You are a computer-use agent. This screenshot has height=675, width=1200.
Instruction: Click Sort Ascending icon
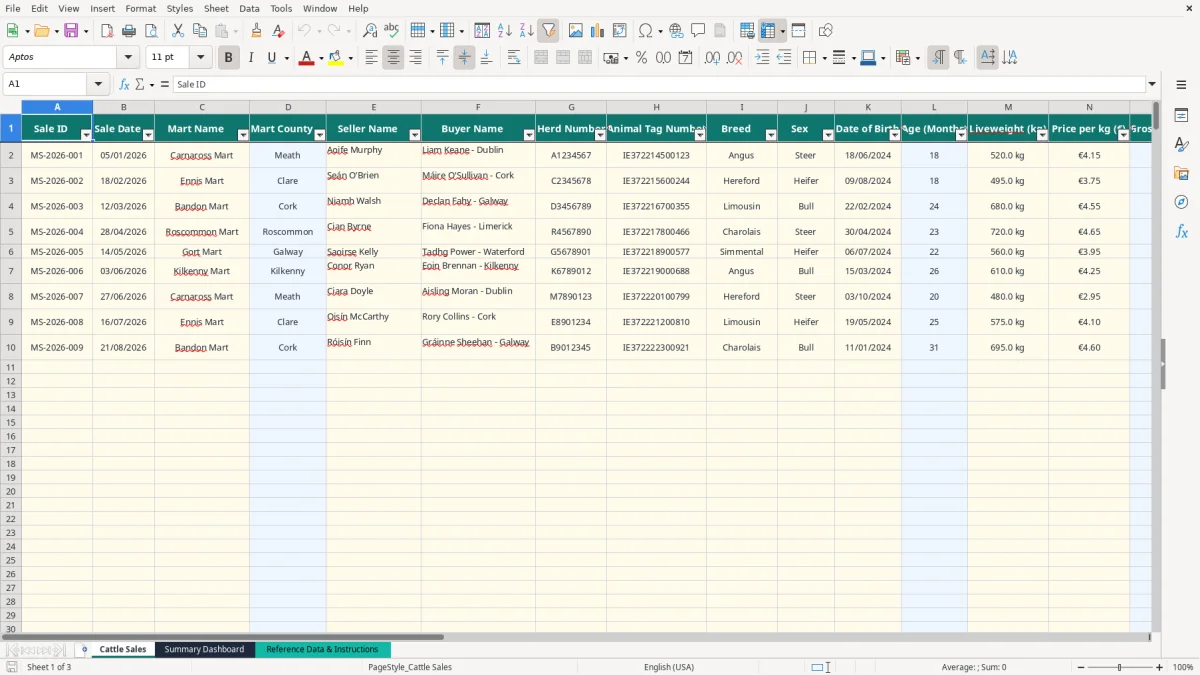click(x=505, y=31)
